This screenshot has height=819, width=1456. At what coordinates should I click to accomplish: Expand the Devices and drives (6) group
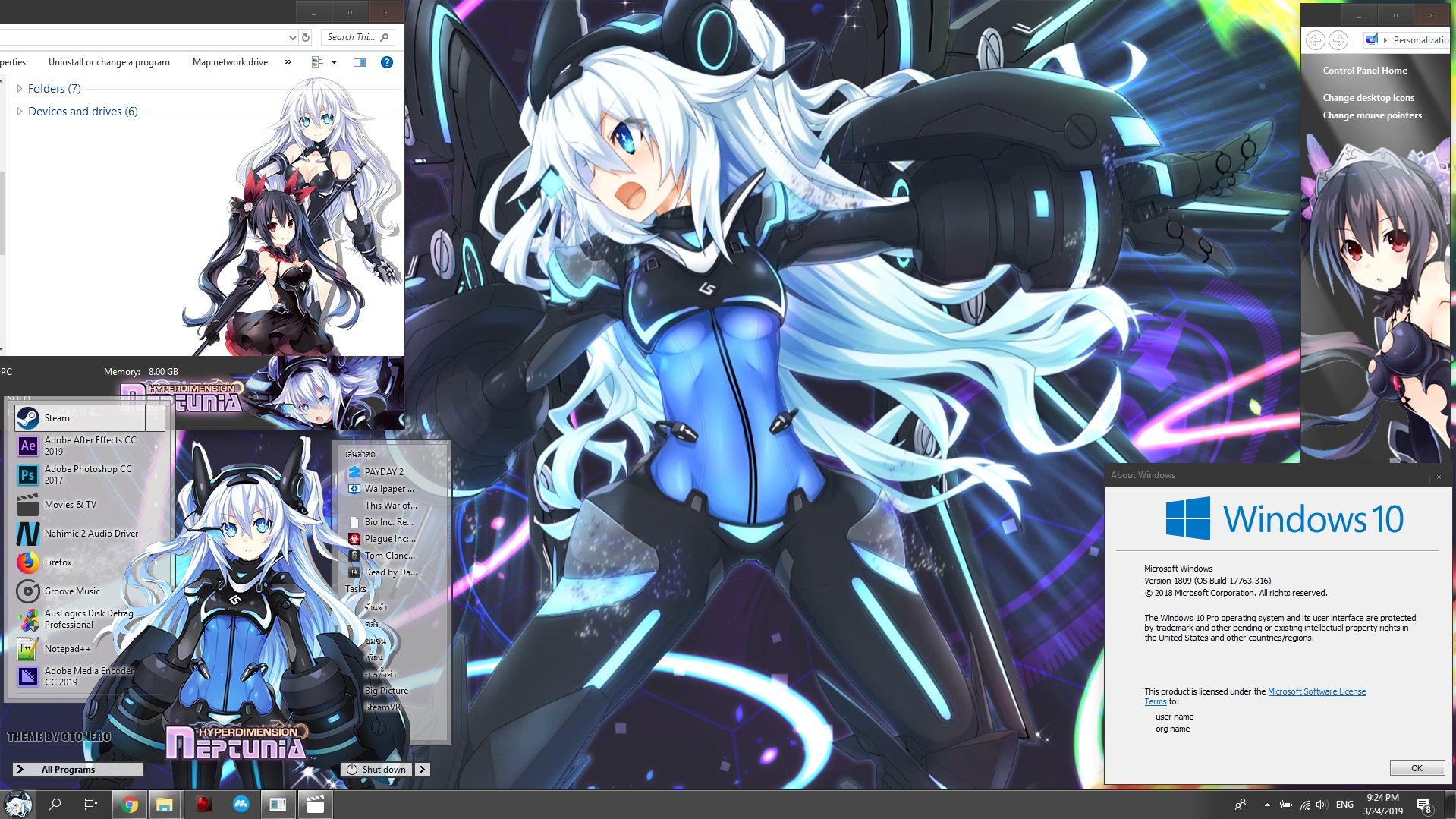20,112
